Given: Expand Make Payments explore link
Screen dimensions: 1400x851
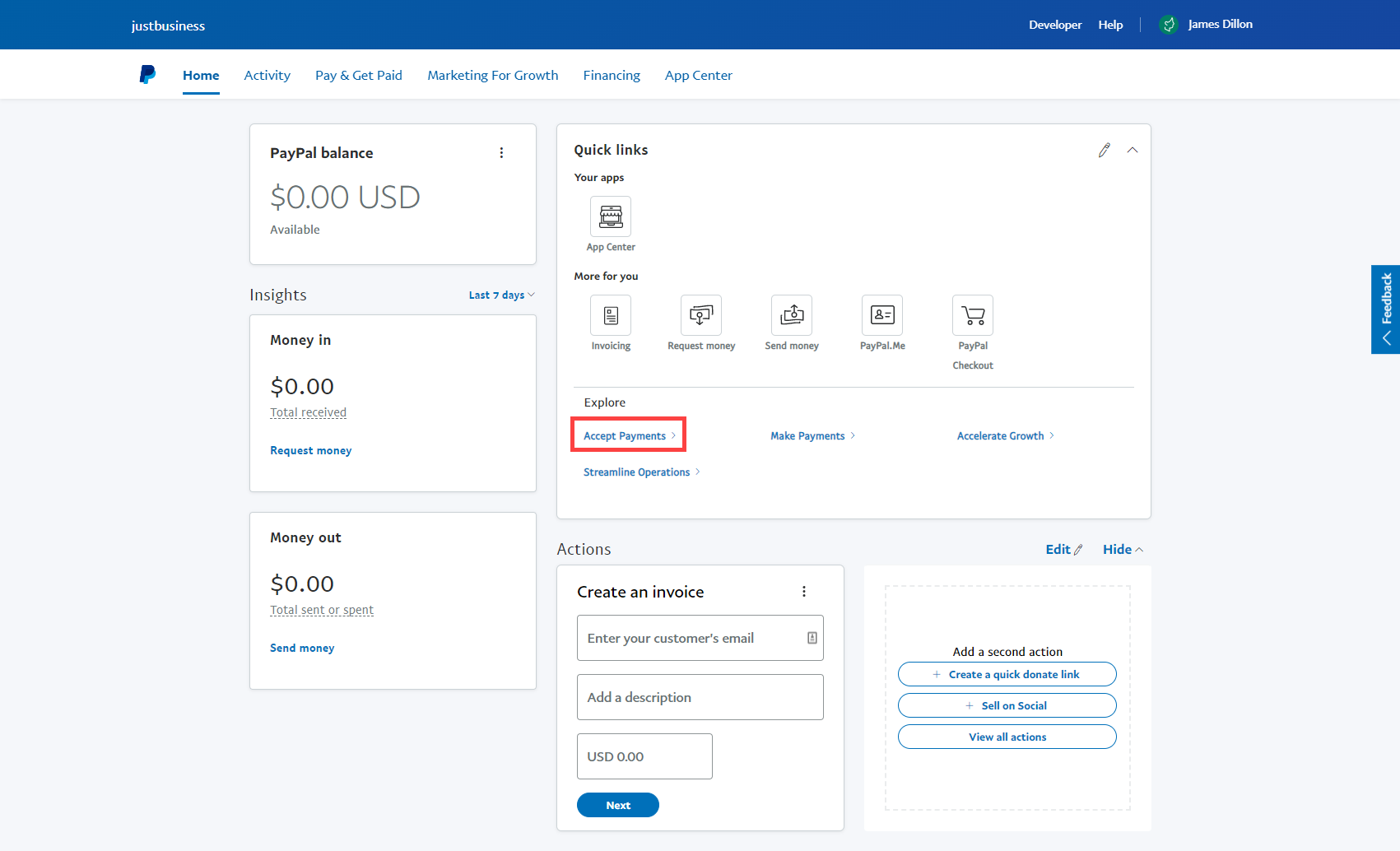Looking at the screenshot, I should (x=812, y=436).
